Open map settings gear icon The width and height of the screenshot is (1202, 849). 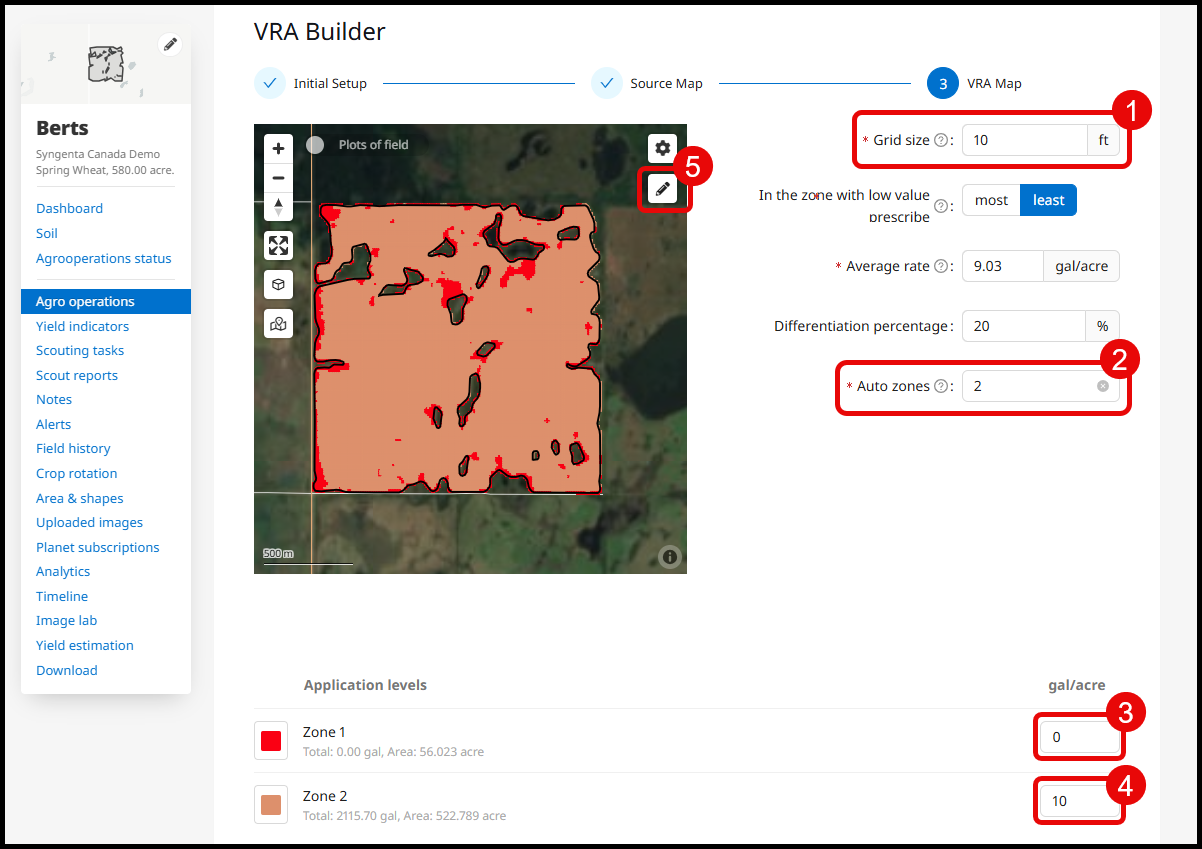click(662, 148)
